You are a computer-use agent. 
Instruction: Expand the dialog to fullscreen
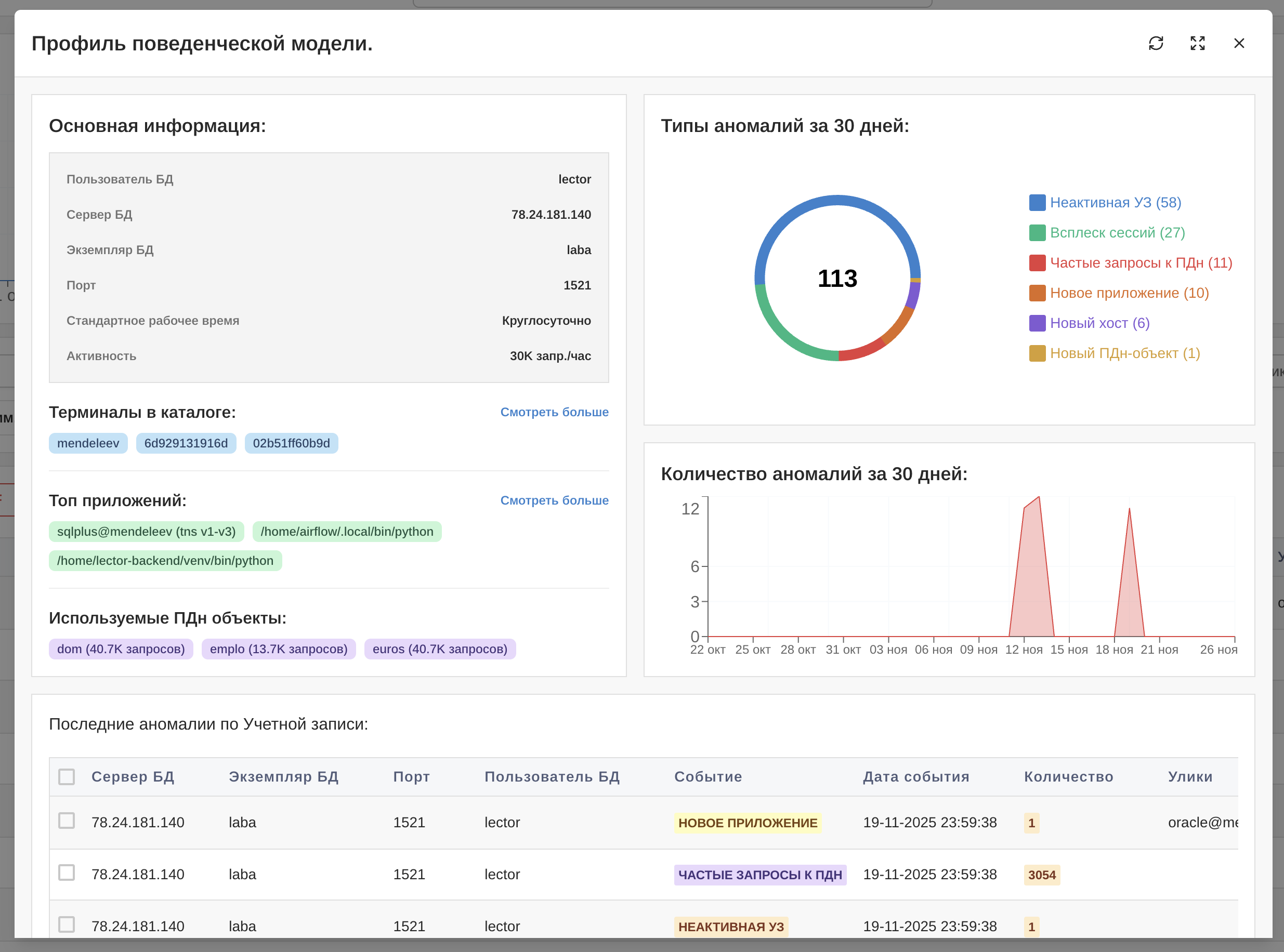(1198, 43)
